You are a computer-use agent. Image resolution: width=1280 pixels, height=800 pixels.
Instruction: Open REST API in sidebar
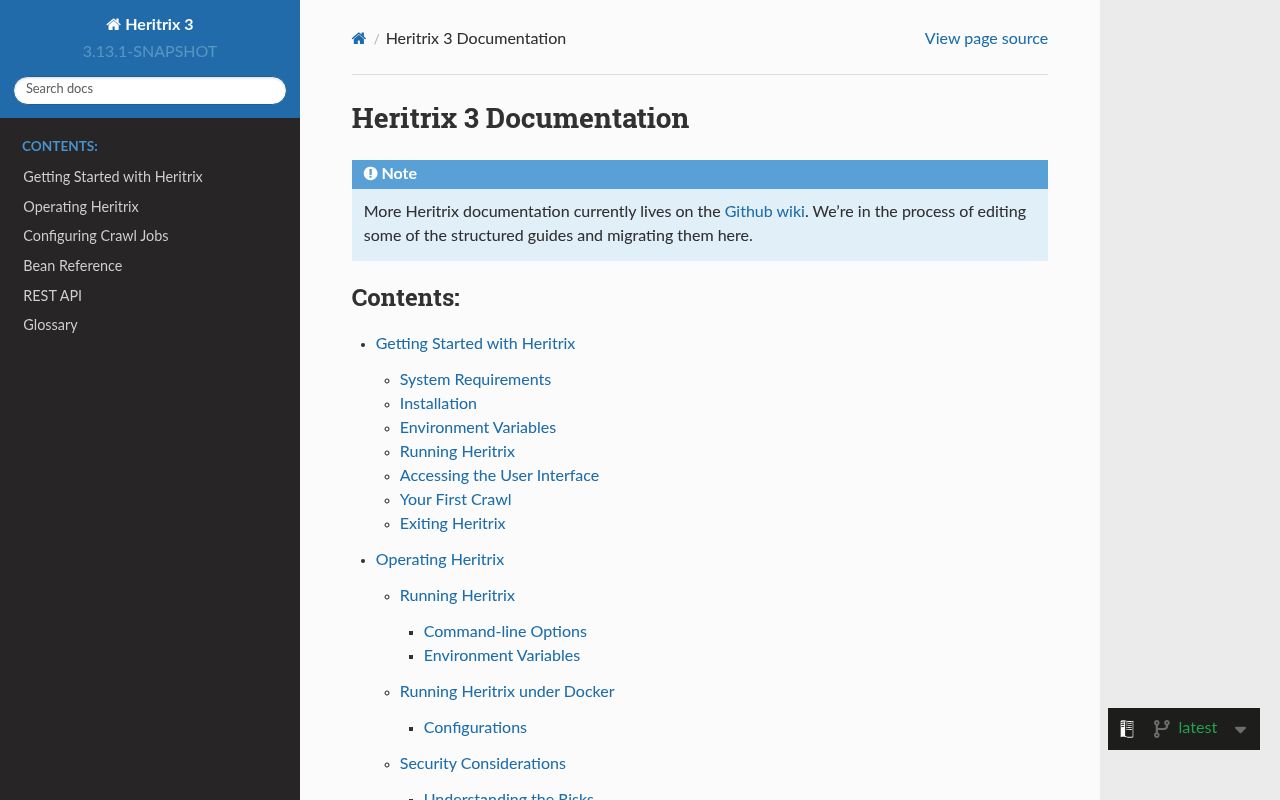tap(53, 296)
